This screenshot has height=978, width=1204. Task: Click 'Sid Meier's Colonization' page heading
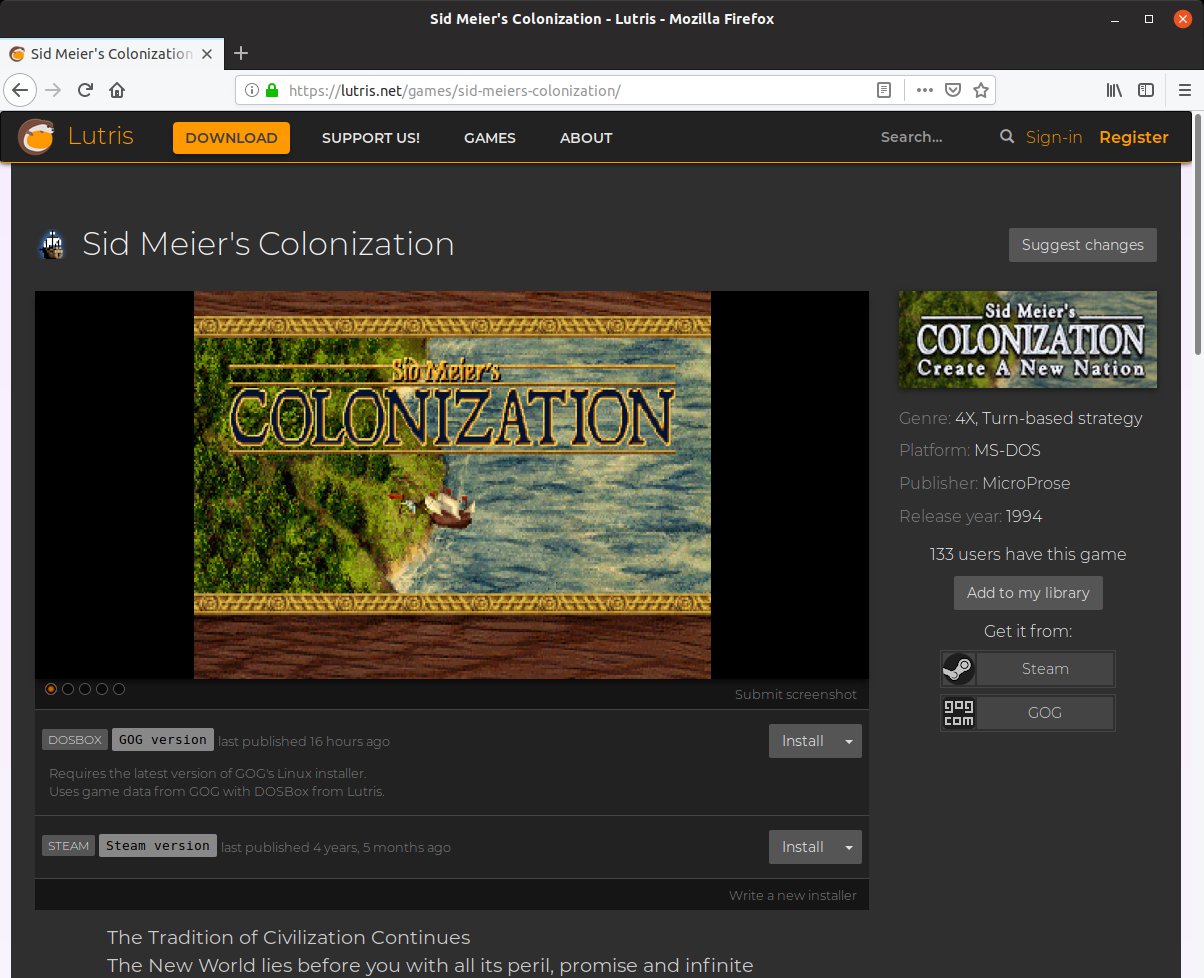tap(268, 244)
